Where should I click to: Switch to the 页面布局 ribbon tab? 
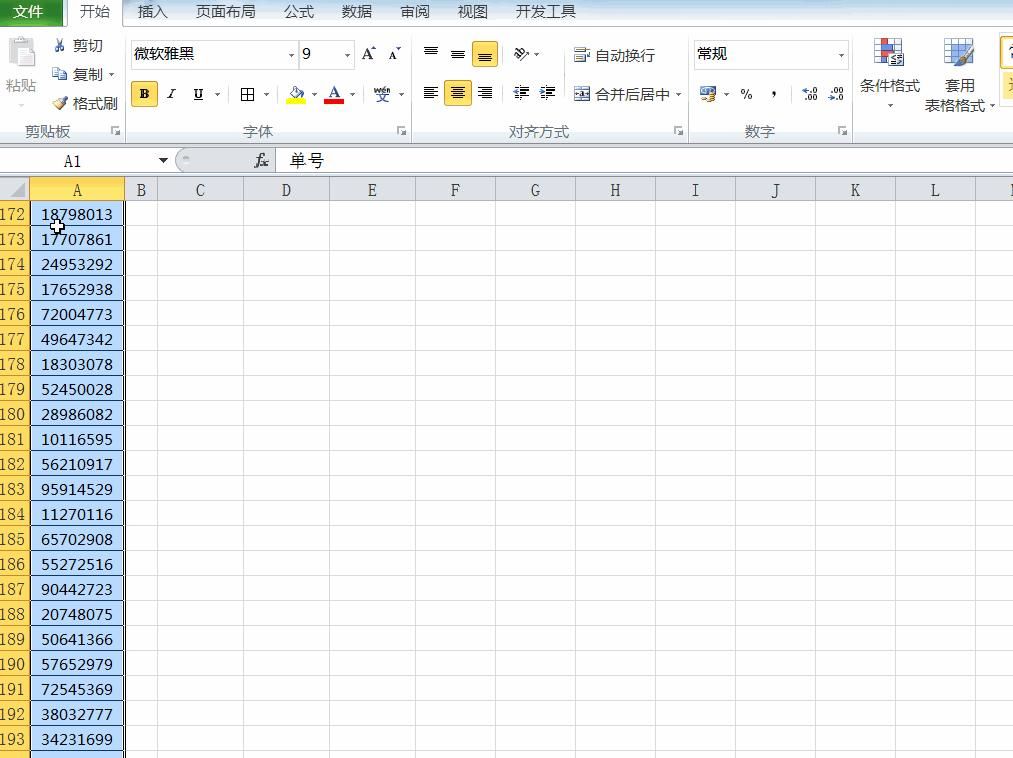pos(225,12)
